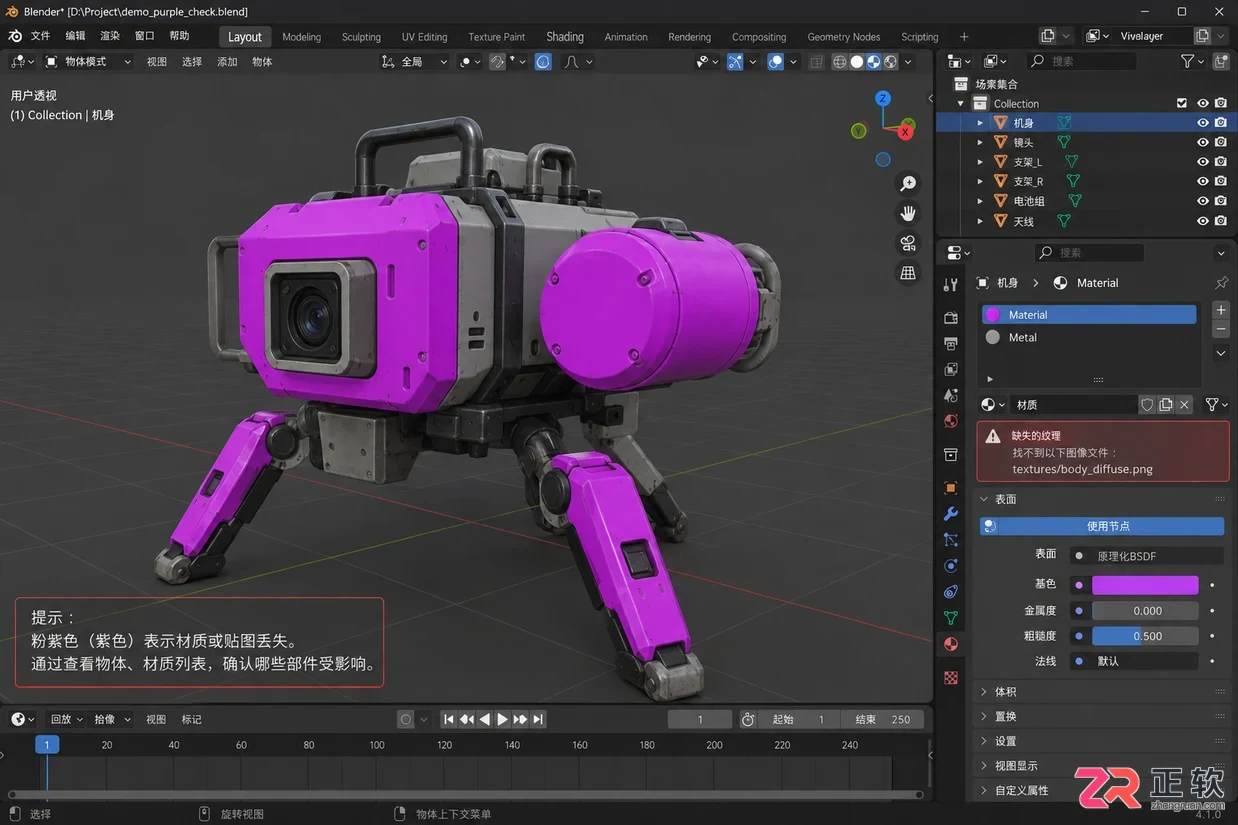Open the 回放 timeline menu

(66, 719)
